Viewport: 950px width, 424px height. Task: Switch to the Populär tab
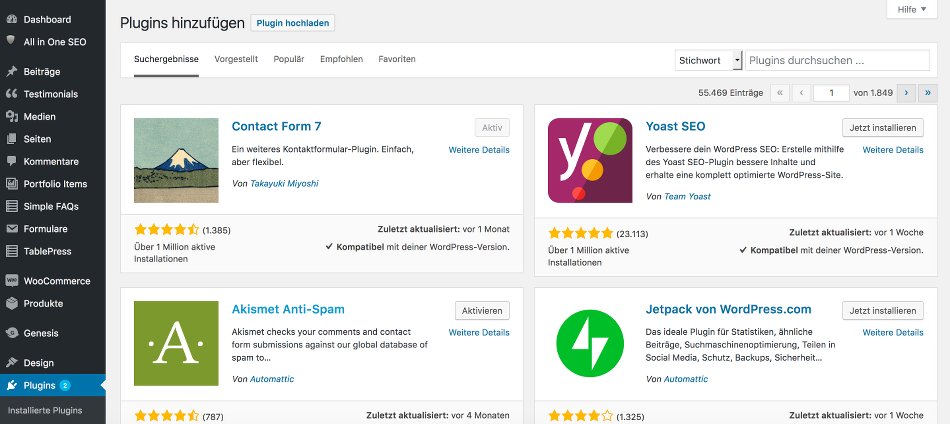[289, 60]
